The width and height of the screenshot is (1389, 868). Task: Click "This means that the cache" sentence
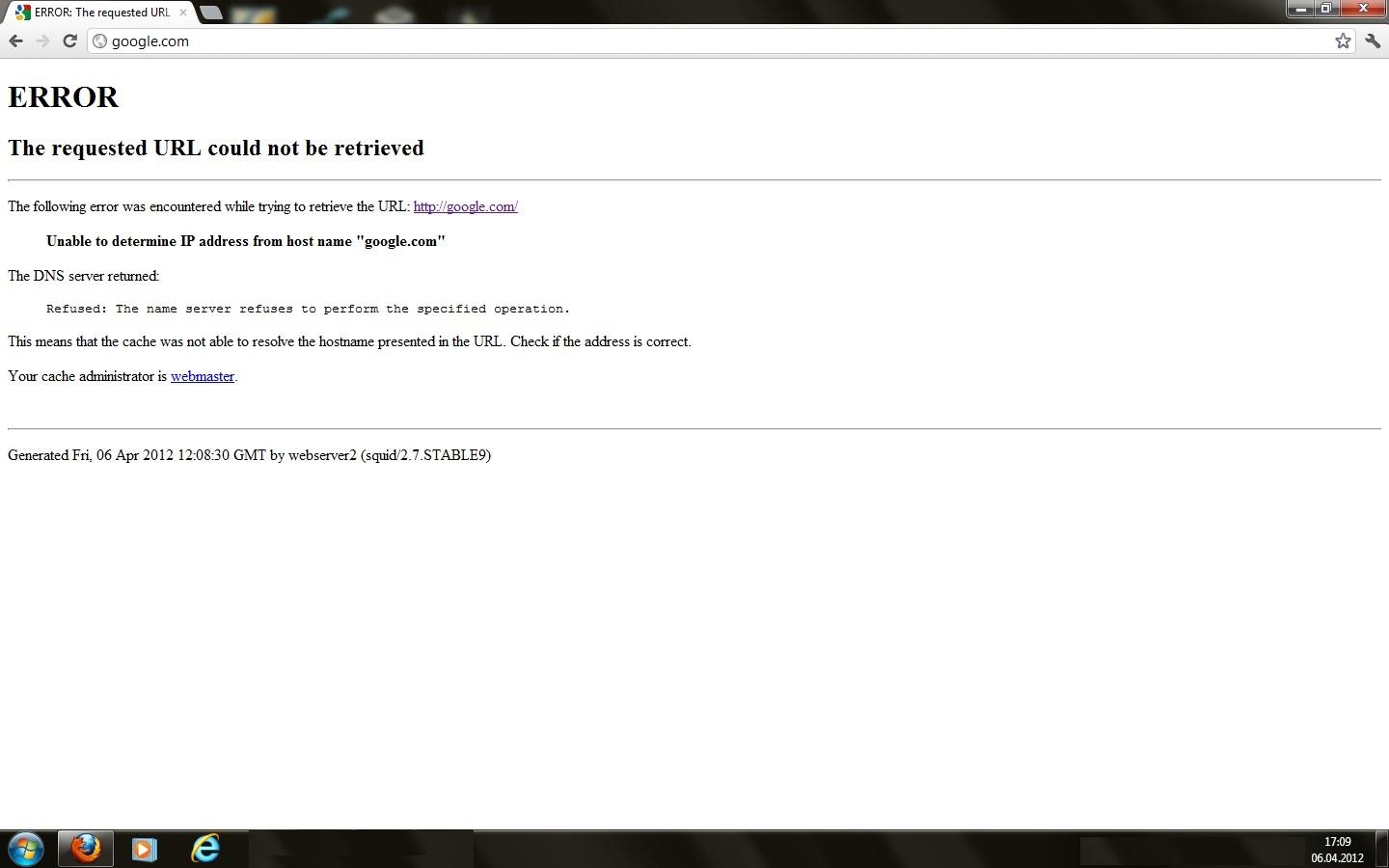click(349, 341)
